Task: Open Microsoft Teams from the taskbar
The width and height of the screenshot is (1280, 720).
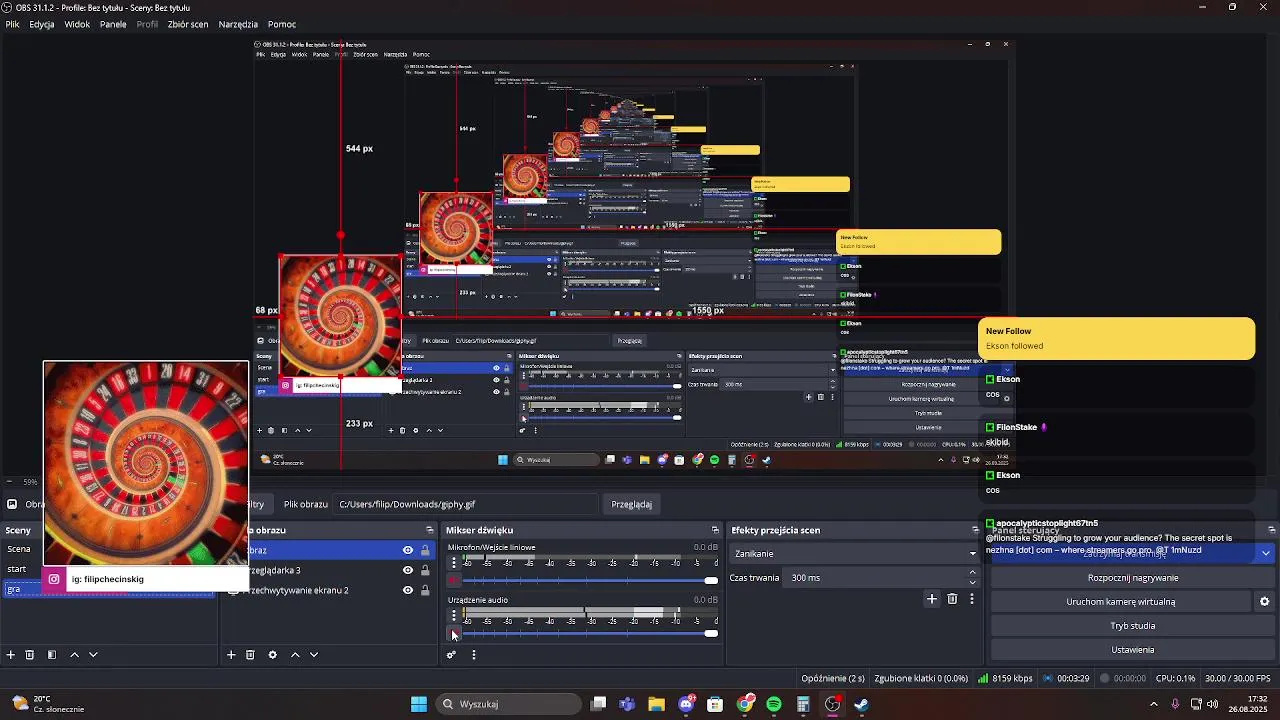Action: pyautogui.click(x=627, y=704)
